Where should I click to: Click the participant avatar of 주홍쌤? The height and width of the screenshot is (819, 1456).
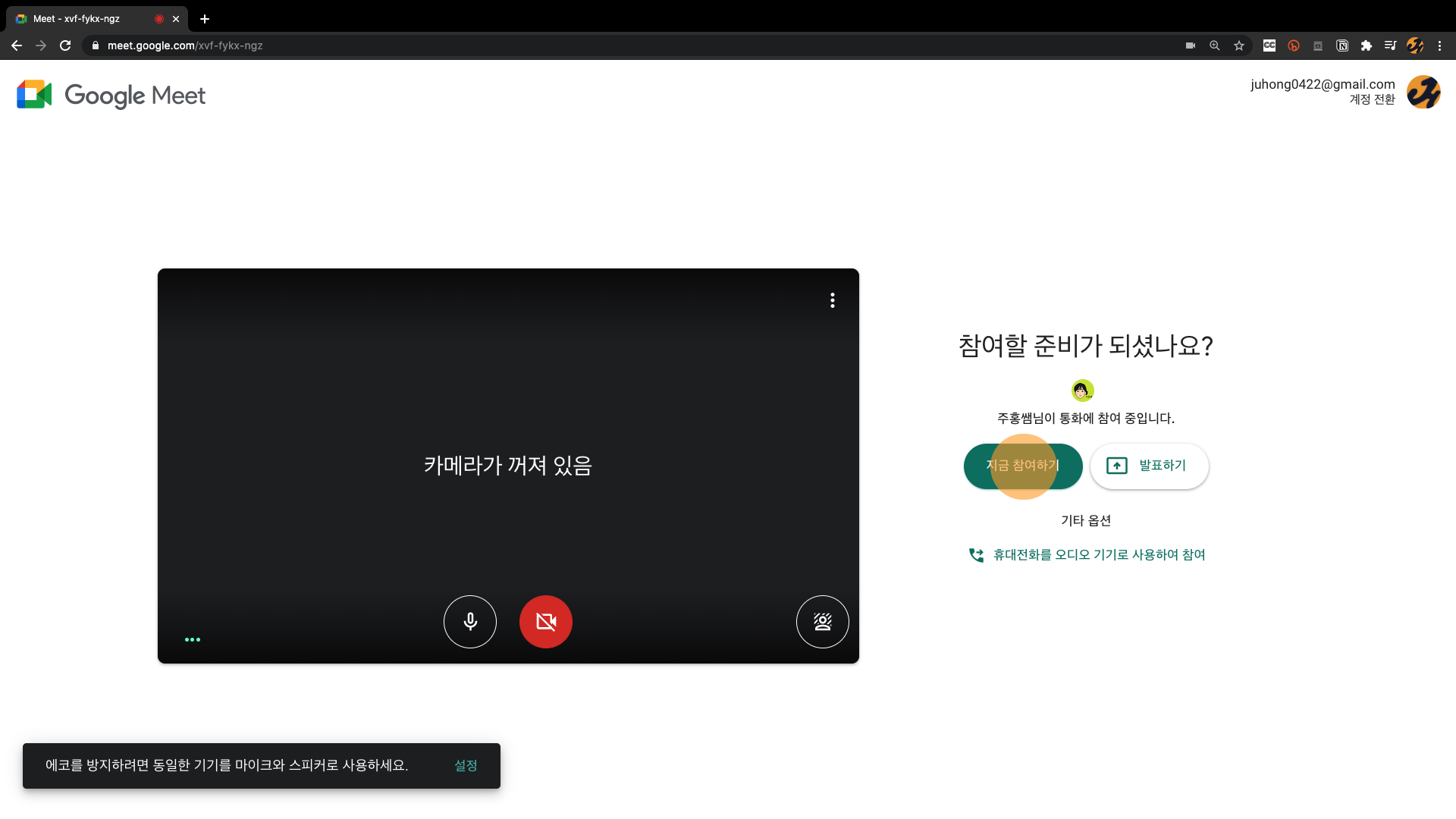tap(1082, 391)
